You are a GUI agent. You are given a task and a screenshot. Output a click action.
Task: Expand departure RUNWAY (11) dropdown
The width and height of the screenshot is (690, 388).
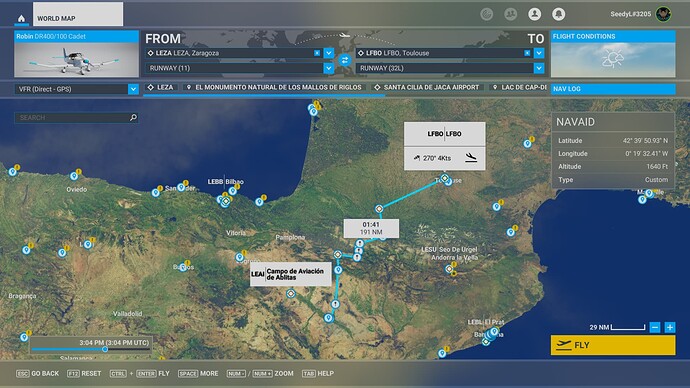[328, 68]
